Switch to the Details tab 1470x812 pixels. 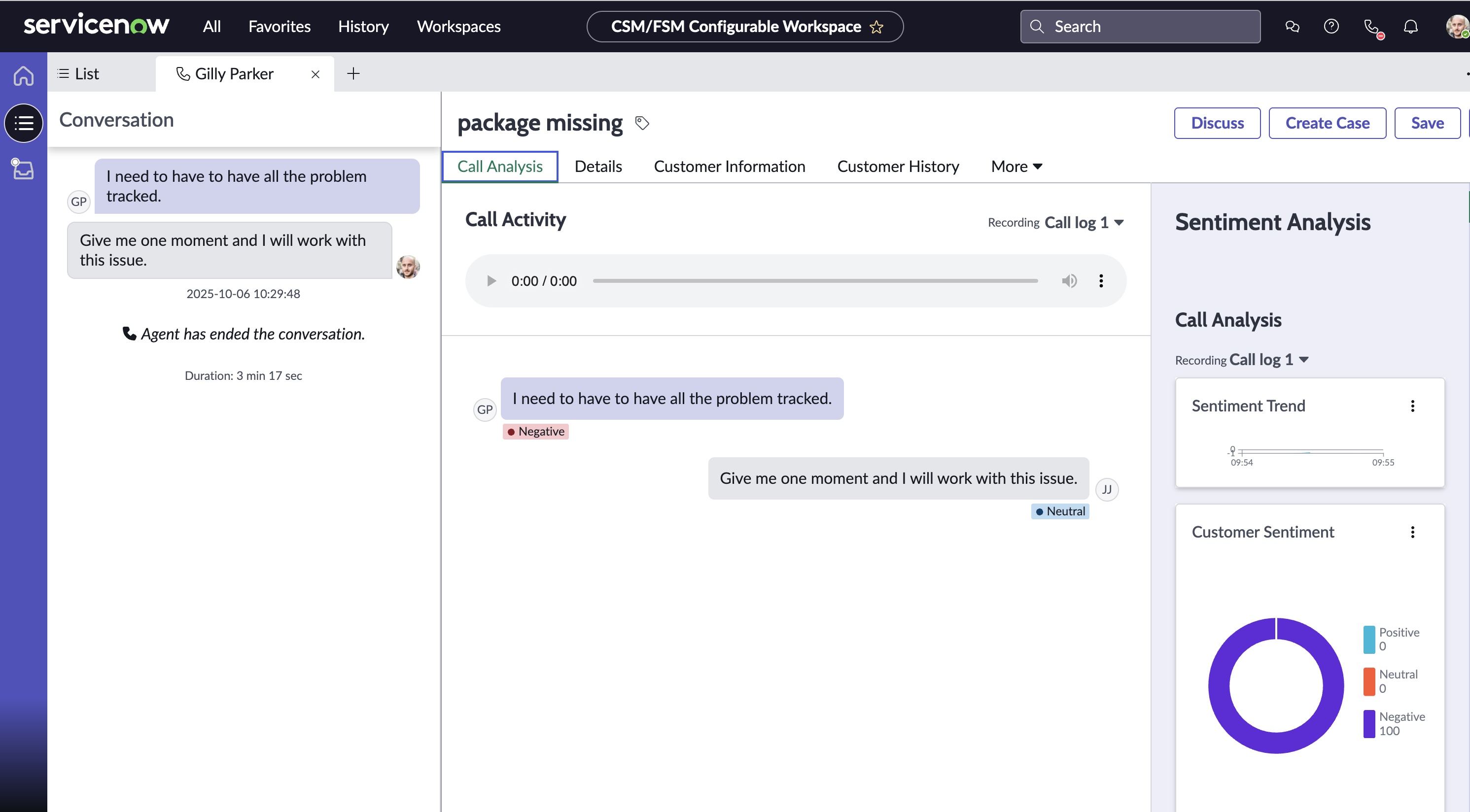tap(598, 167)
